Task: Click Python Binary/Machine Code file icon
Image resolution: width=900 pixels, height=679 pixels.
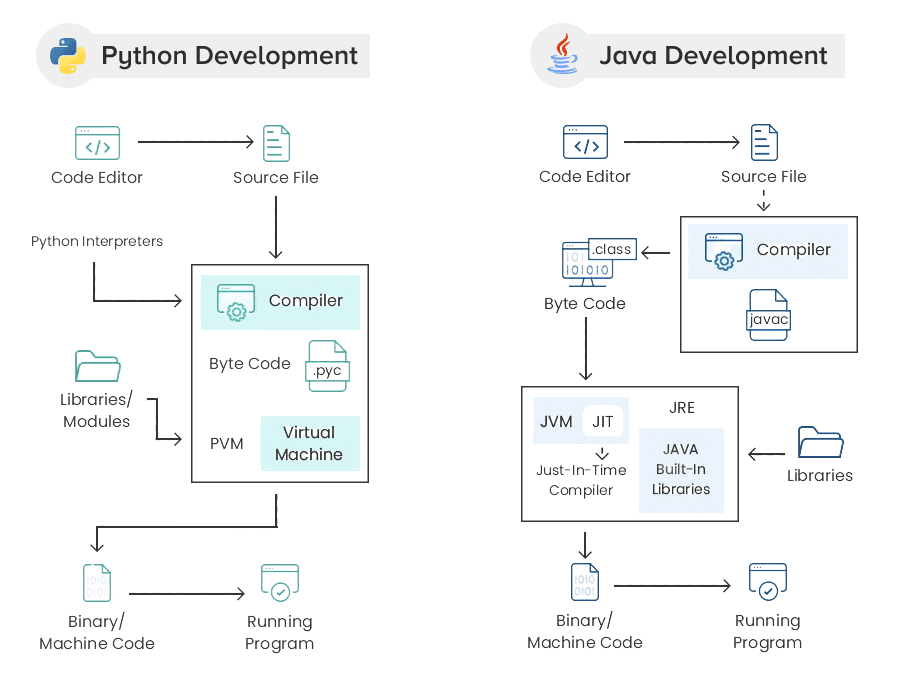Action: [x=97, y=583]
